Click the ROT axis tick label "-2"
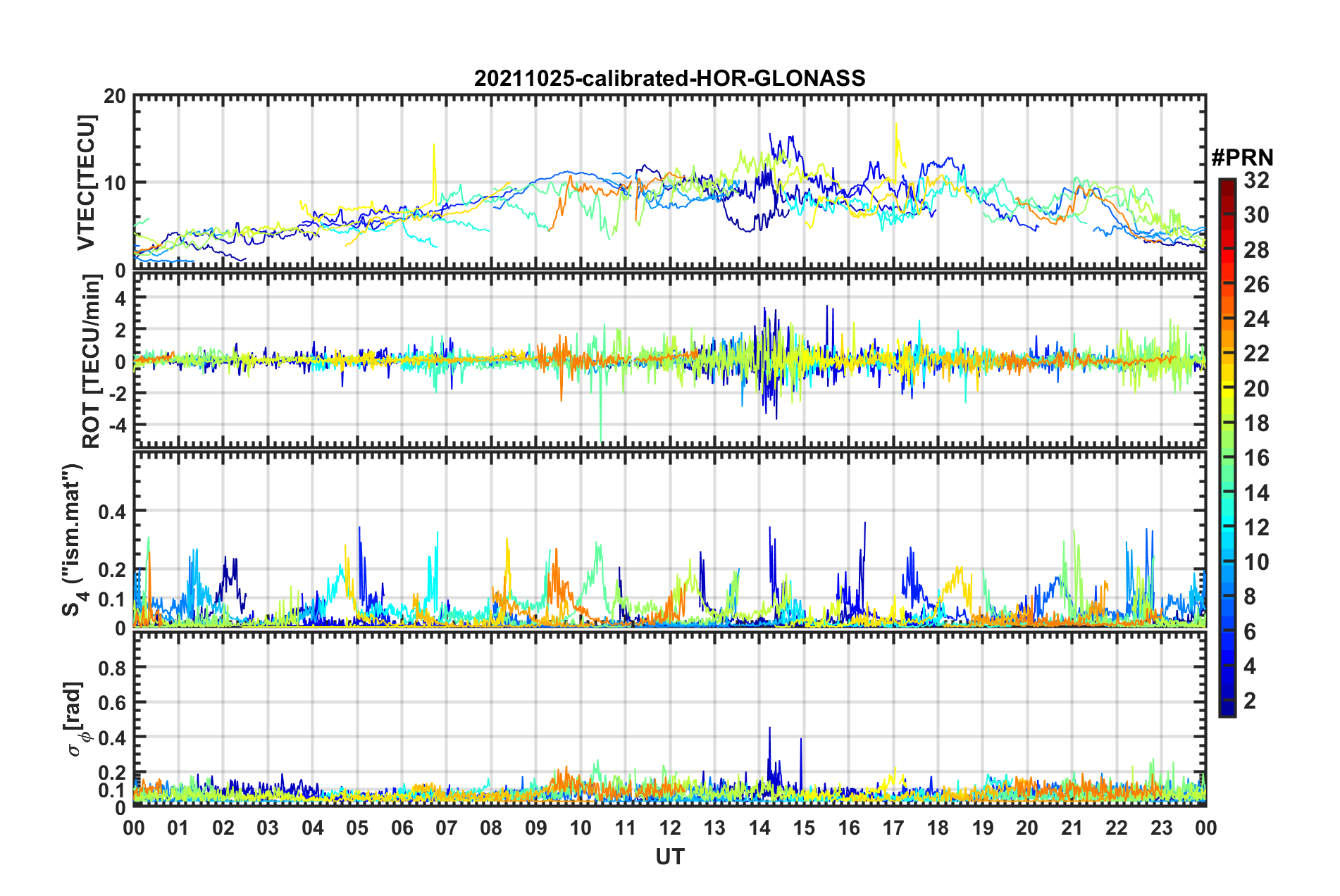1340x896 pixels. 117,394
